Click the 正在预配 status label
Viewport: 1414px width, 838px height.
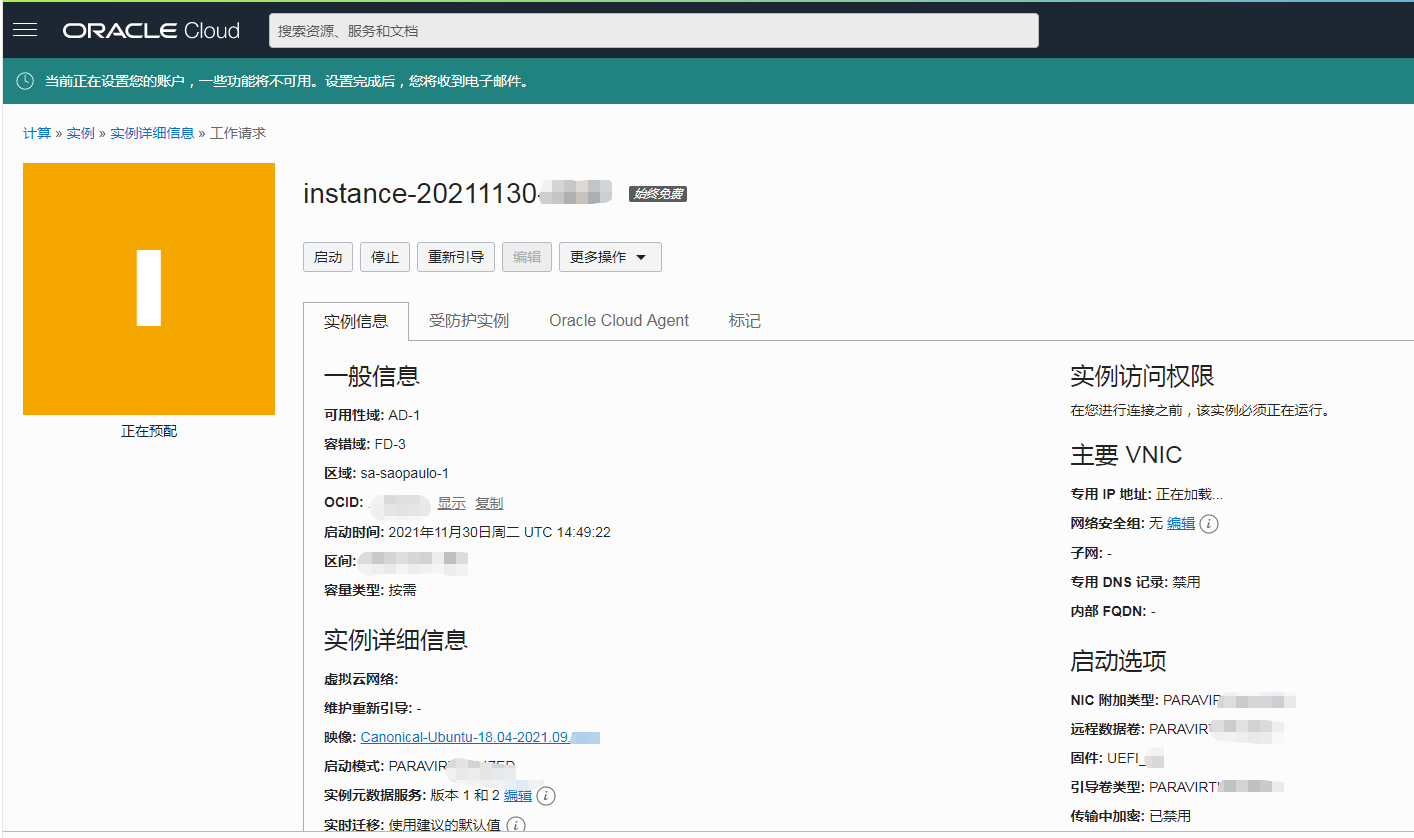click(x=149, y=432)
